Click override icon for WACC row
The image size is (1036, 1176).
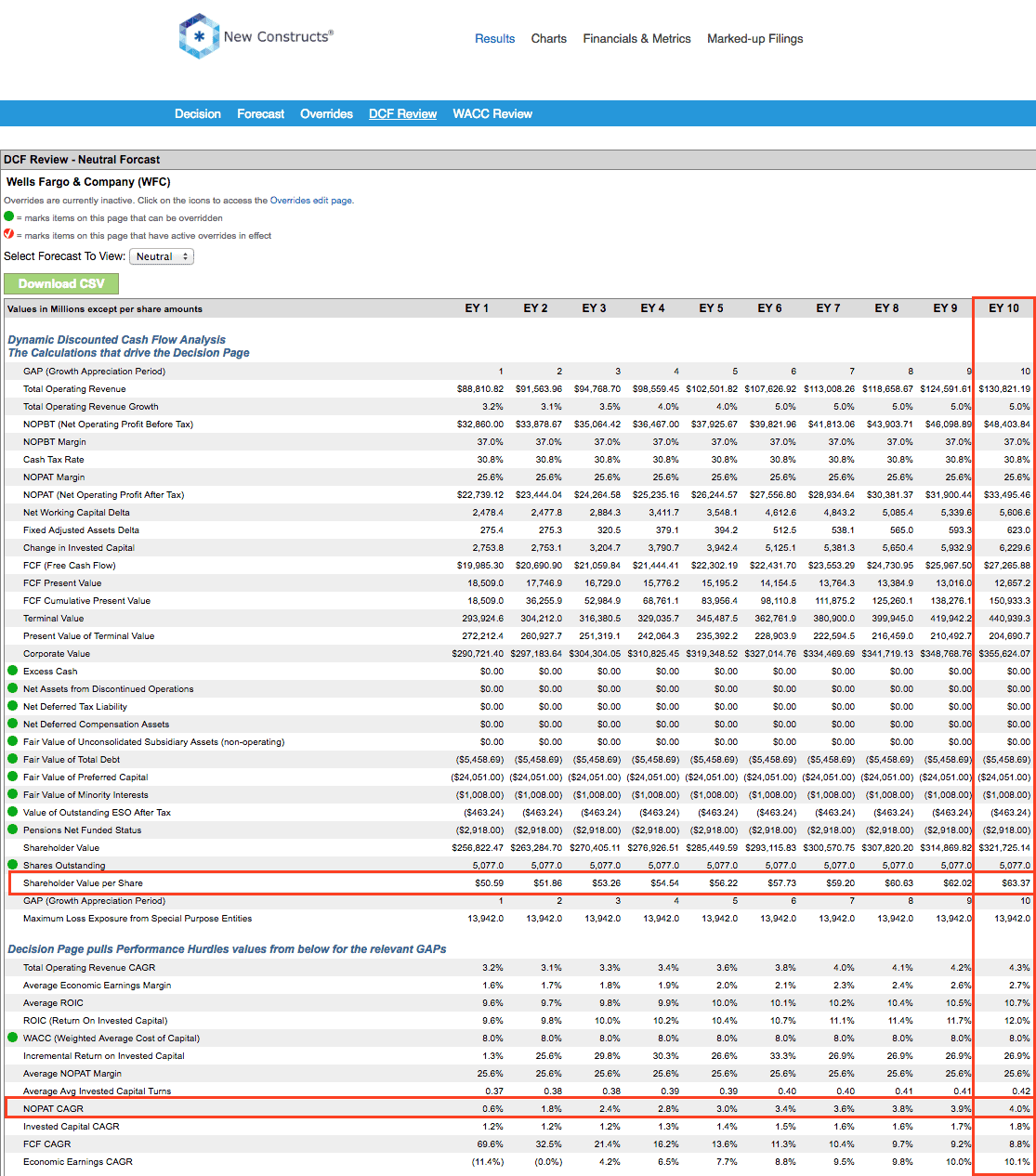[x=13, y=1038]
